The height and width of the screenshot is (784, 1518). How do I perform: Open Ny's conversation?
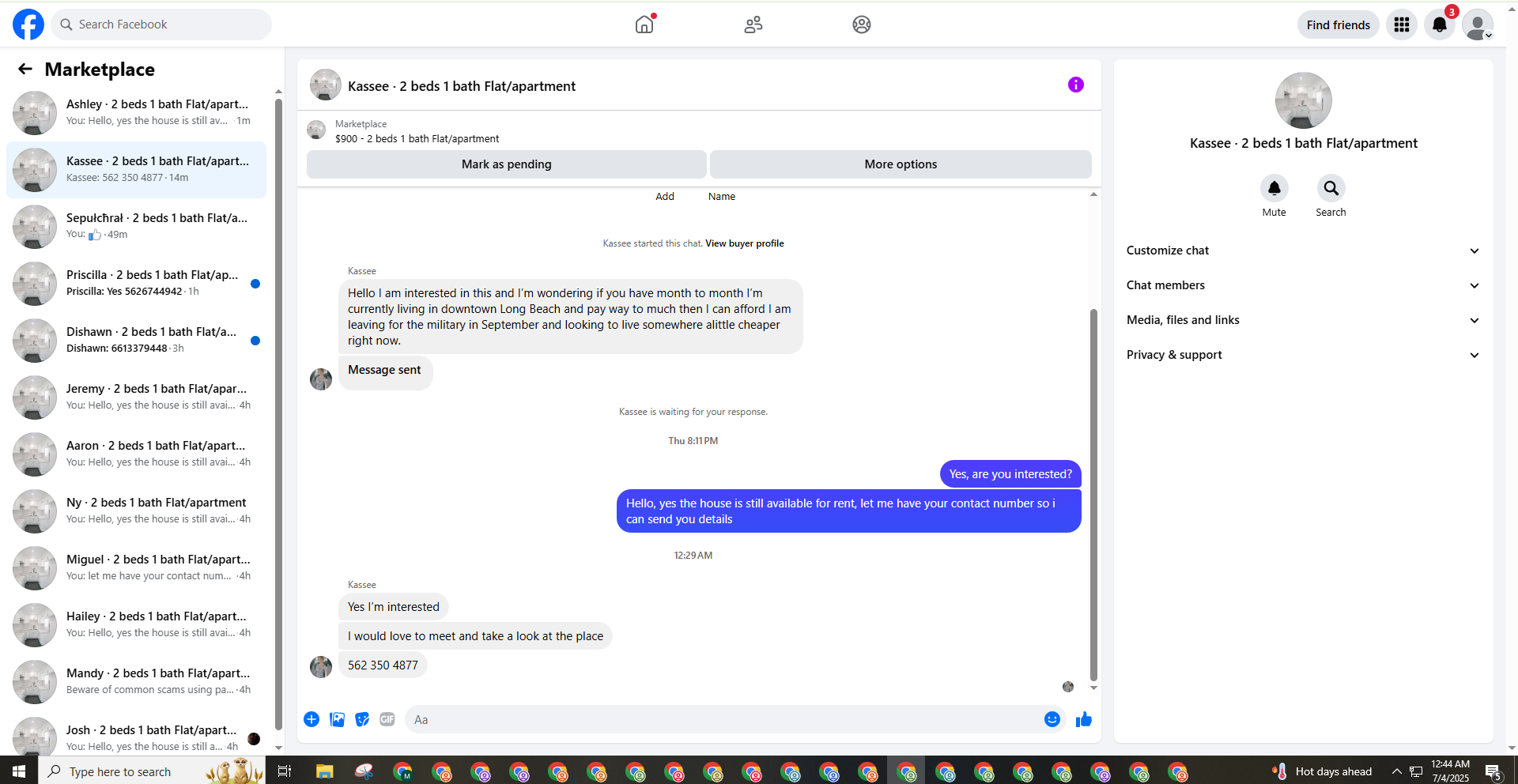point(137,511)
